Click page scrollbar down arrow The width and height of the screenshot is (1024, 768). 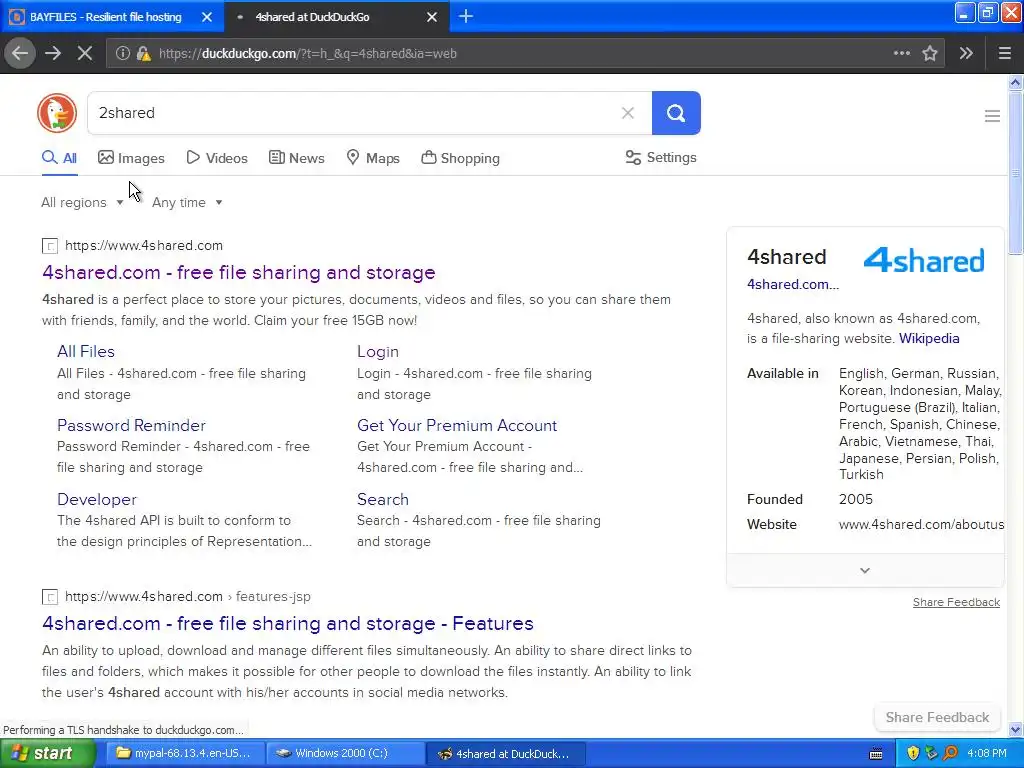[x=1015, y=729]
